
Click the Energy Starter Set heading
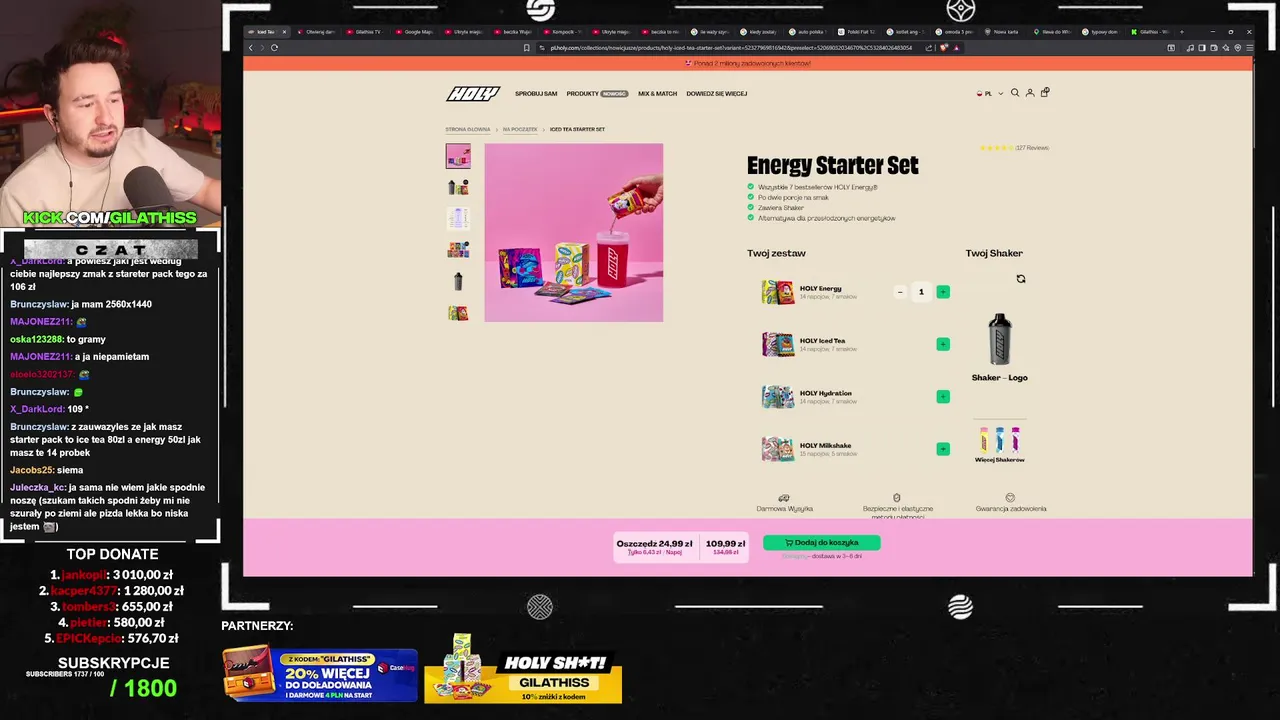point(833,165)
